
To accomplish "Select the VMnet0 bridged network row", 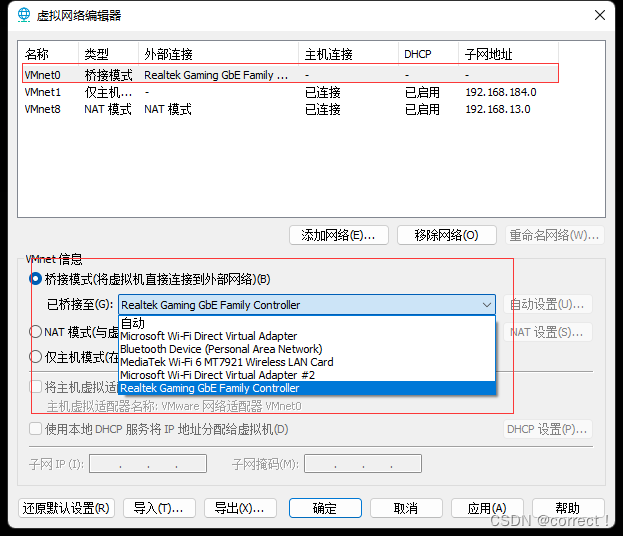I will (290, 74).
